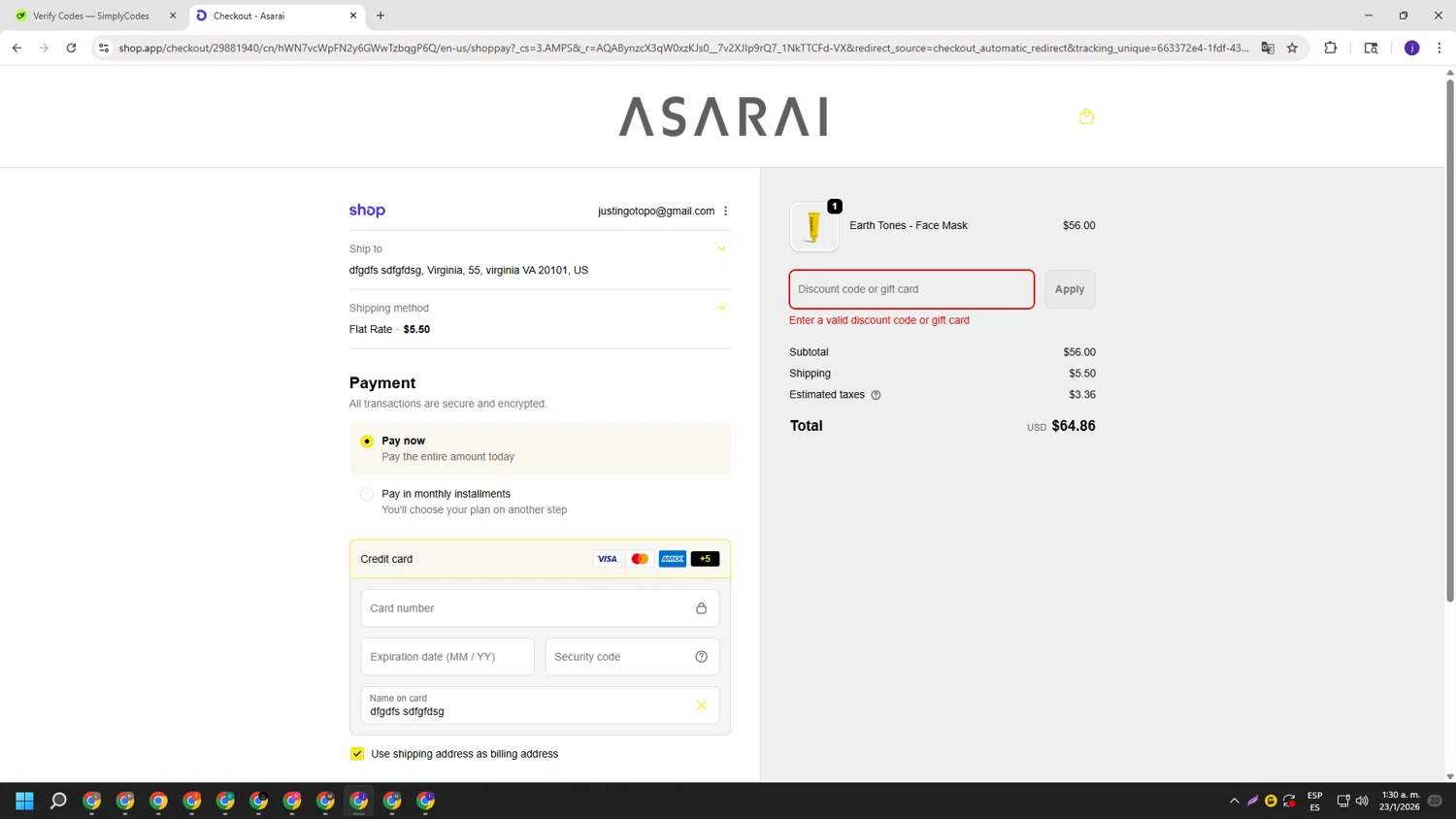The height and width of the screenshot is (819, 1456).
Task: Click the justingotopo@gmail.com email text
Action: click(x=656, y=211)
